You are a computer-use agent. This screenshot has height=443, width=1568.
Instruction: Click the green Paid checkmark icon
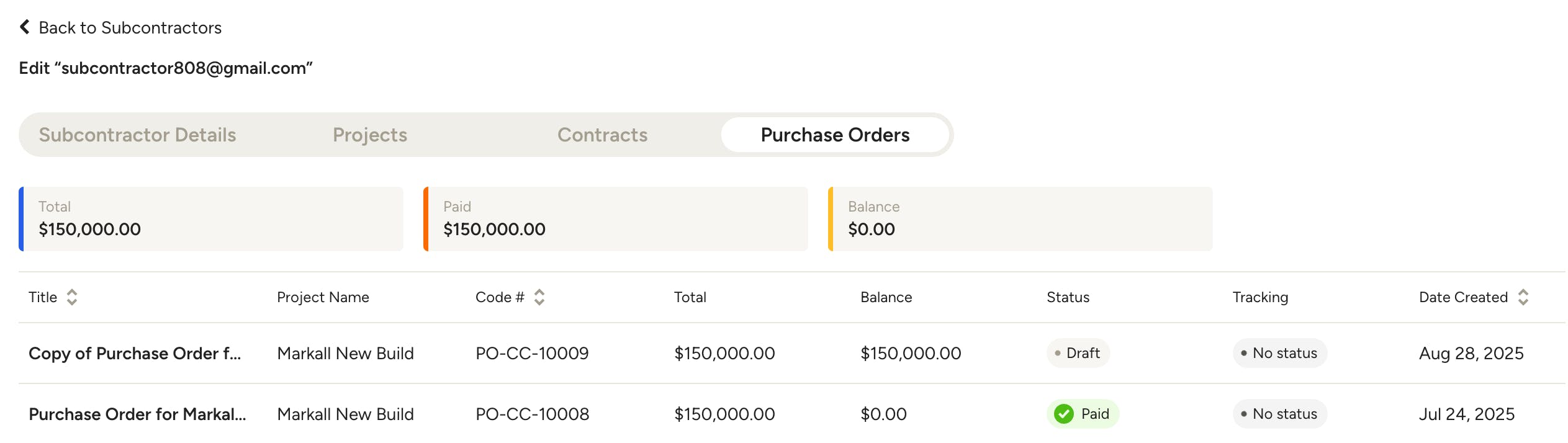[x=1064, y=414]
